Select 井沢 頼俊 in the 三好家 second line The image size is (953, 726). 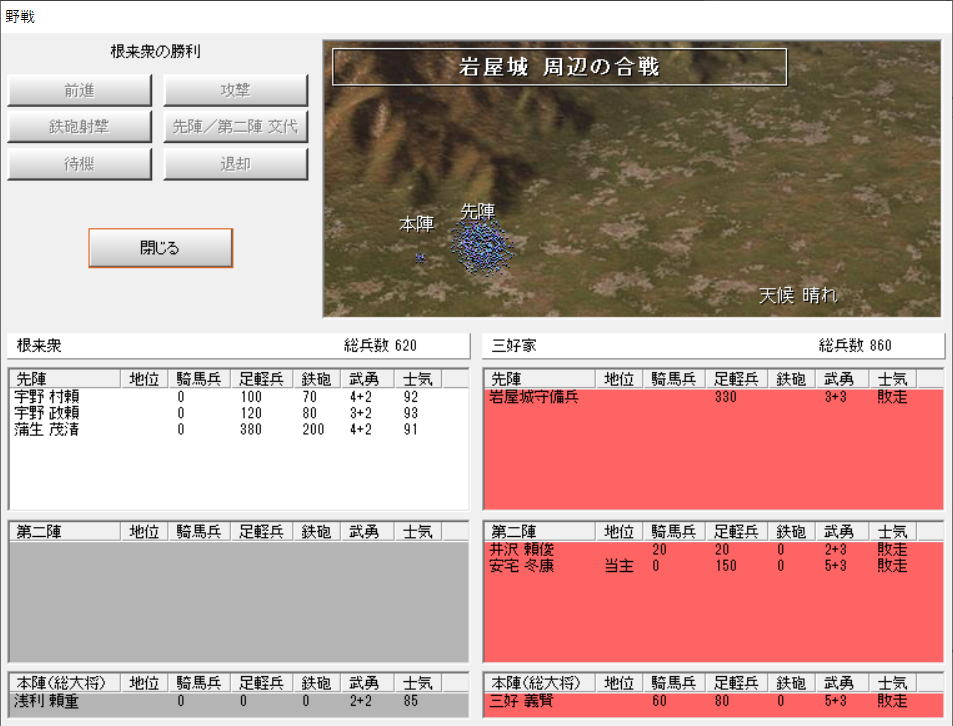522,550
